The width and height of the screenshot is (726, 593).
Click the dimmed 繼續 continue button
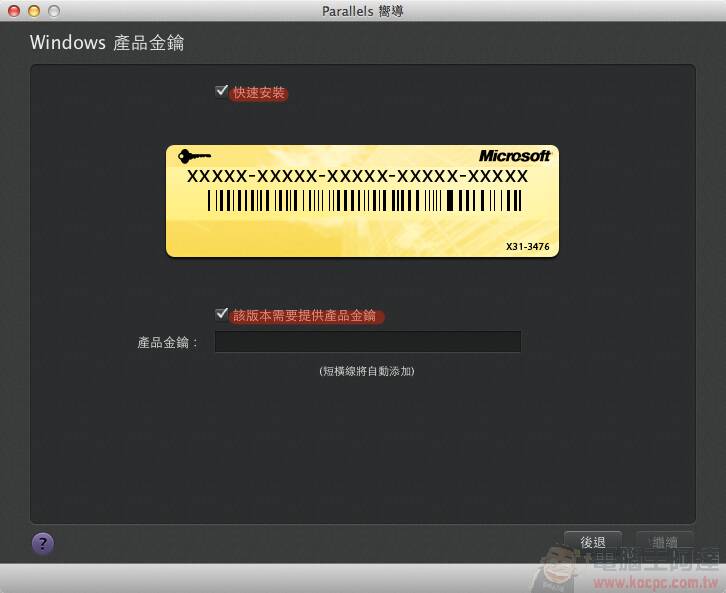point(664,541)
